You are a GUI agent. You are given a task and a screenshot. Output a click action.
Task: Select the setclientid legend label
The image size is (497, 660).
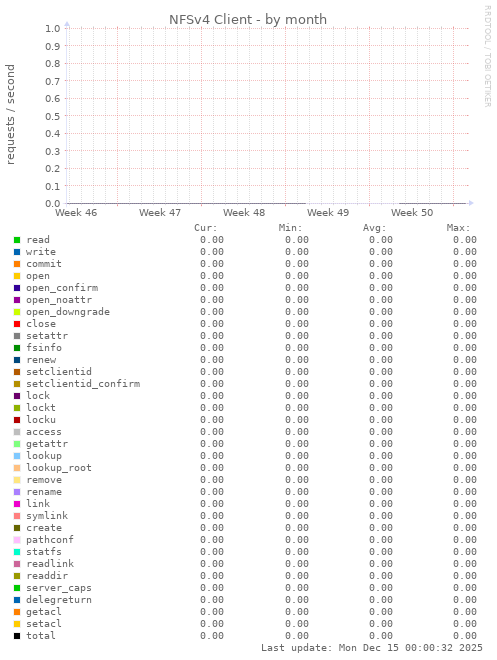tap(59, 372)
